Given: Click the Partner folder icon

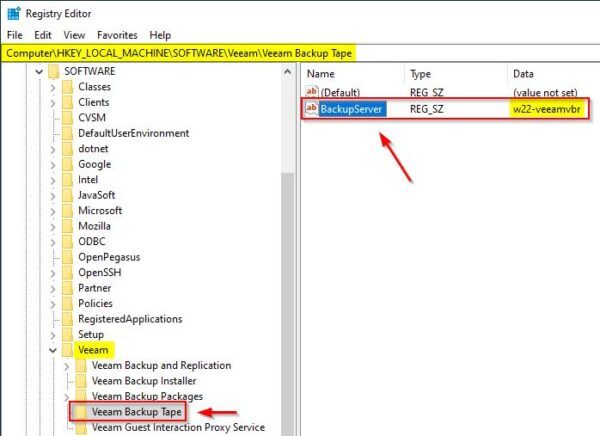Looking at the screenshot, I should click(67, 288).
